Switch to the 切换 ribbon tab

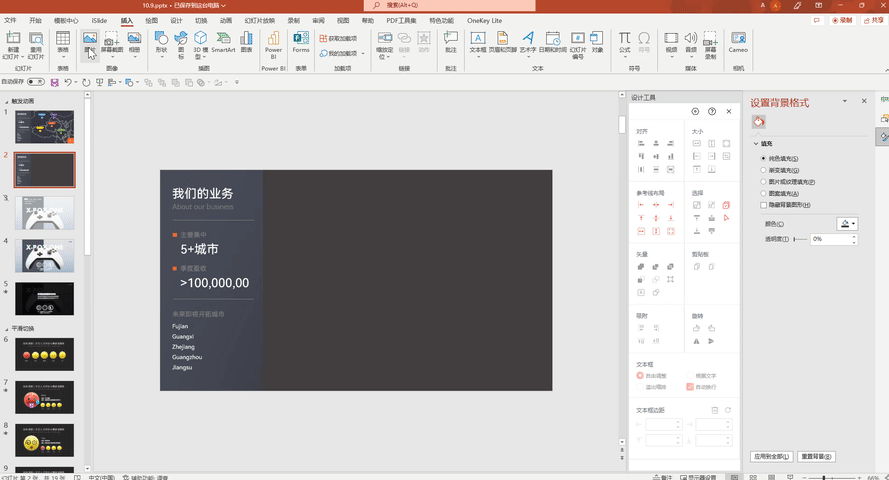coord(201,20)
